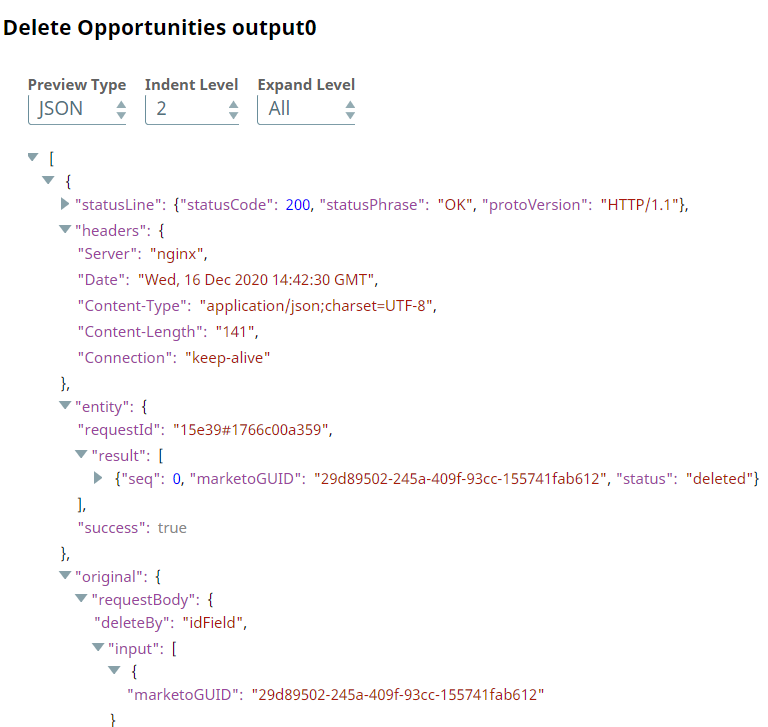The image size is (768, 727).
Task: Expand the statusLine node triangle
Action: coord(65,204)
